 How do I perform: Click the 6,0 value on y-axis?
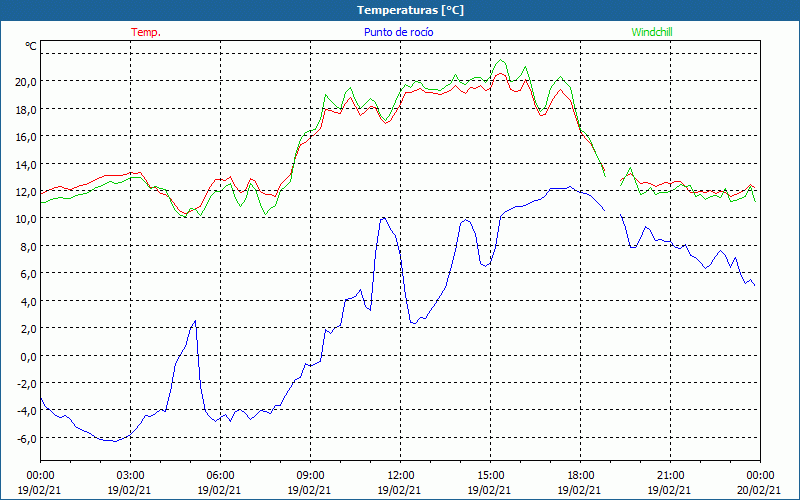(29, 274)
